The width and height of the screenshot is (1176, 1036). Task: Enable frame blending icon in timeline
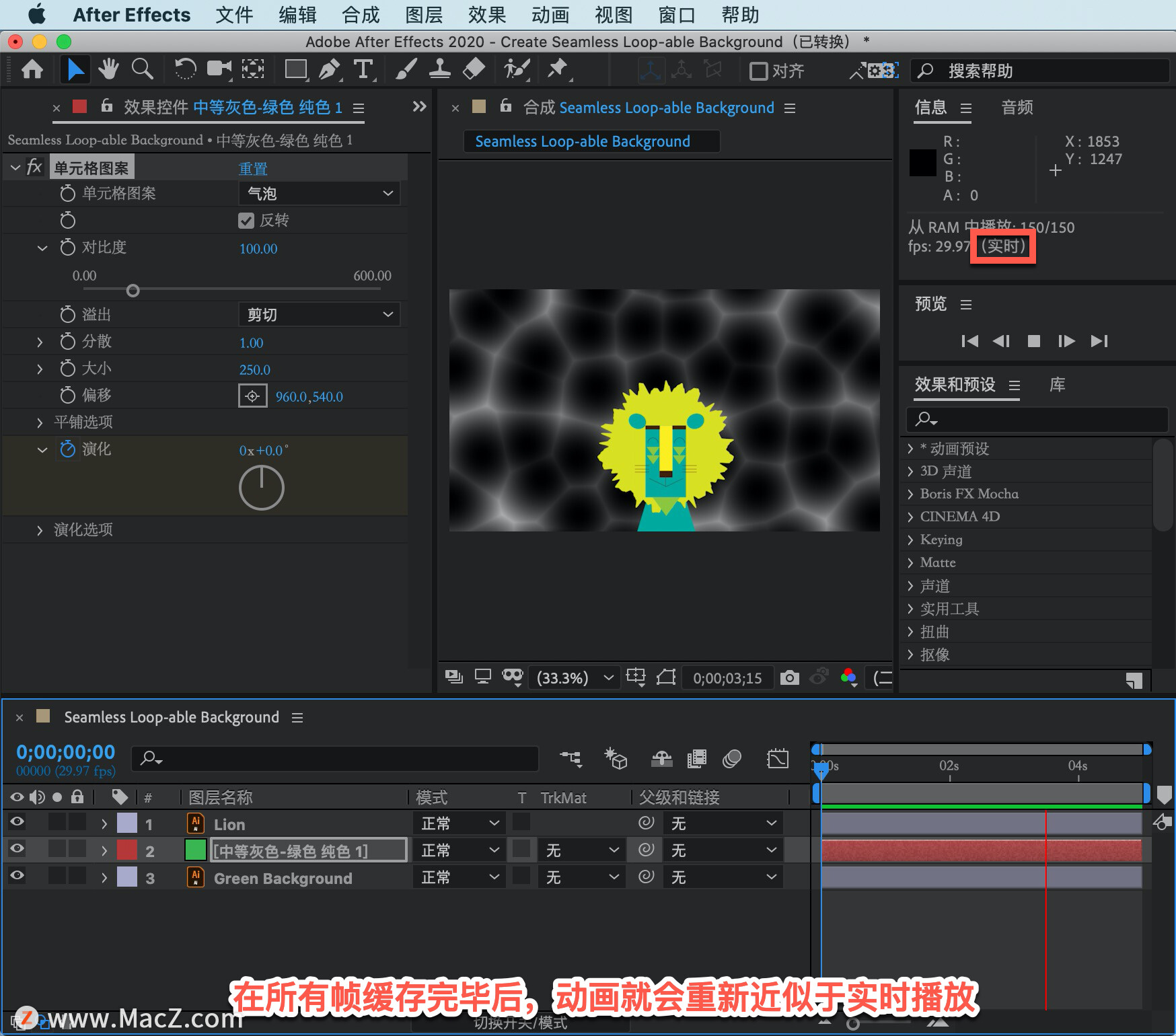click(697, 759)
